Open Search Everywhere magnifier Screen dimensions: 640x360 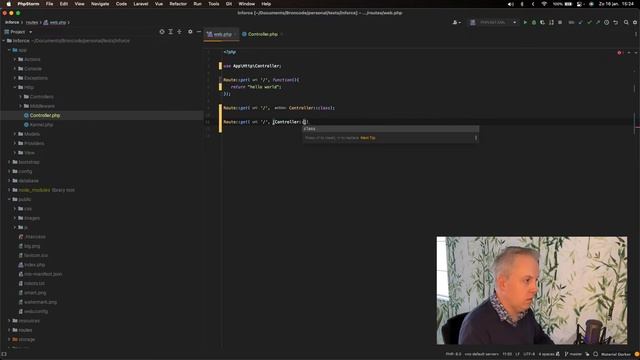626,22
